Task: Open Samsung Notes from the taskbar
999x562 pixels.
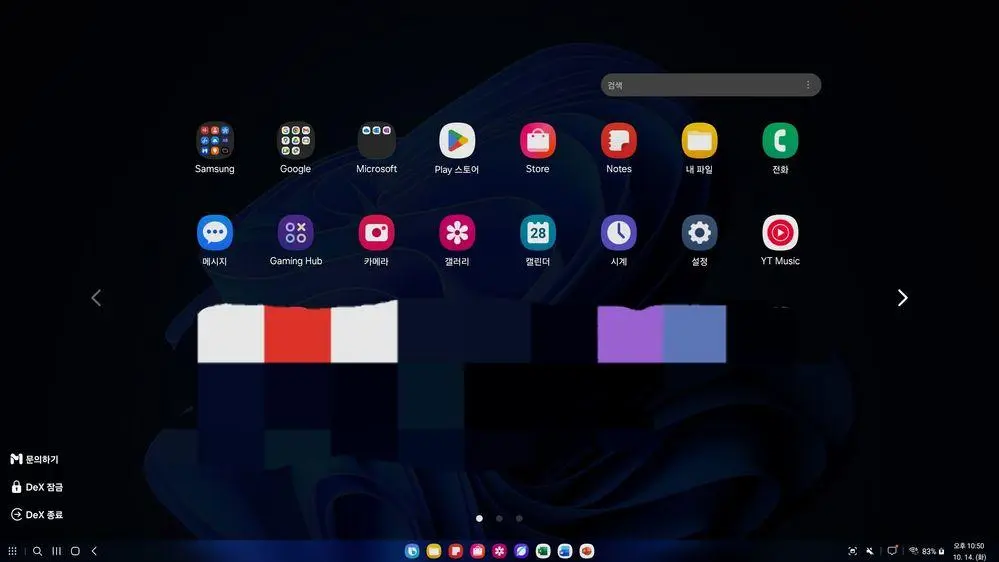Action: point(456,551)
